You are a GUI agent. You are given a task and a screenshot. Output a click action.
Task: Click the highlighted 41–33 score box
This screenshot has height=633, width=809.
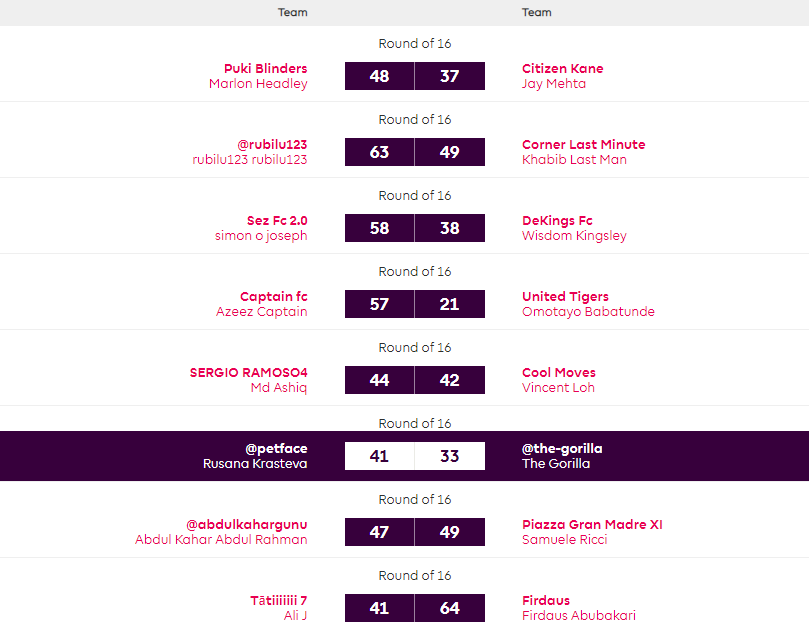point(414,456)
